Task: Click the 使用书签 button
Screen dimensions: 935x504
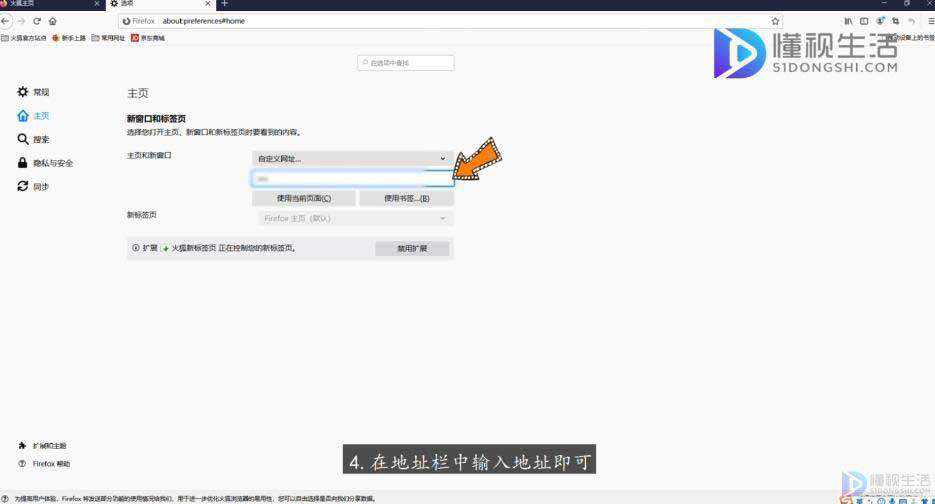Action: coord(407,198)
